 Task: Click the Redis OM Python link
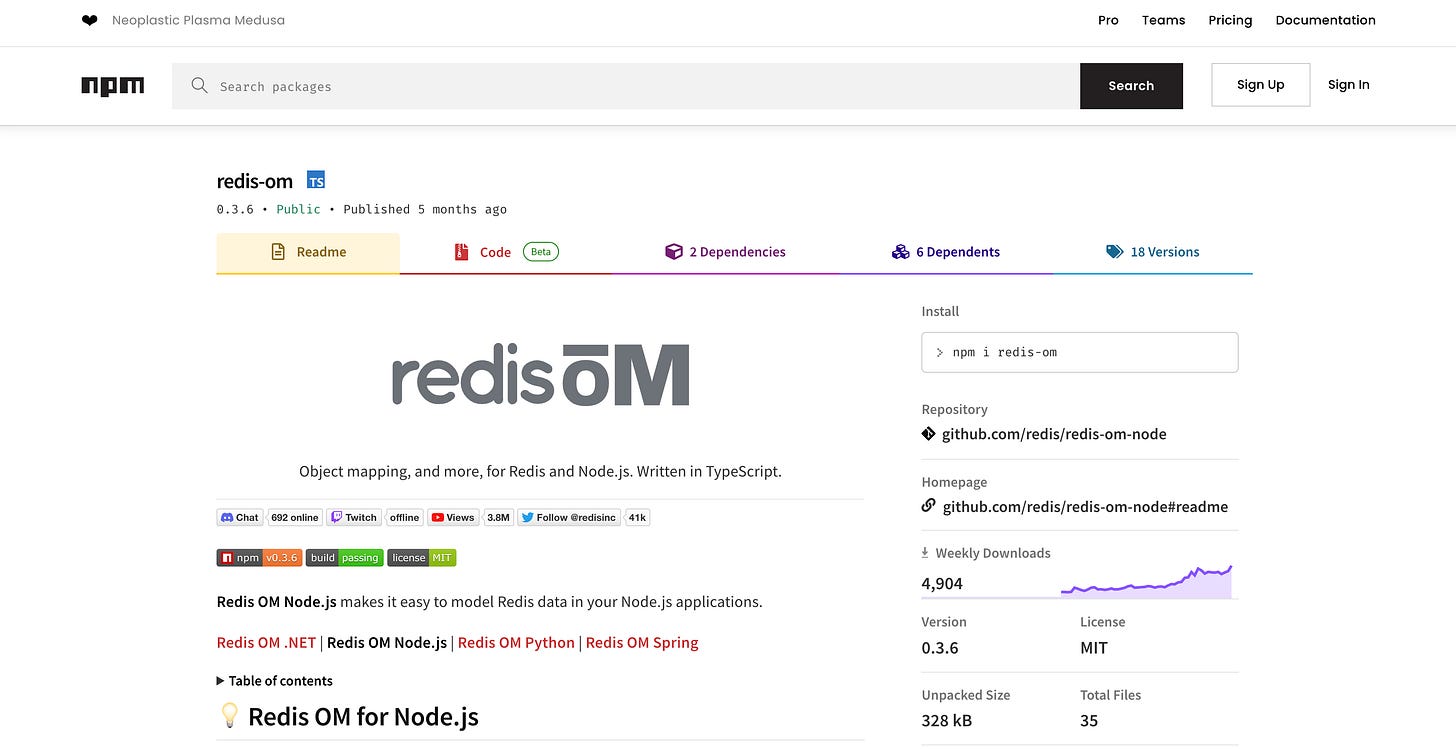[516, 642]
